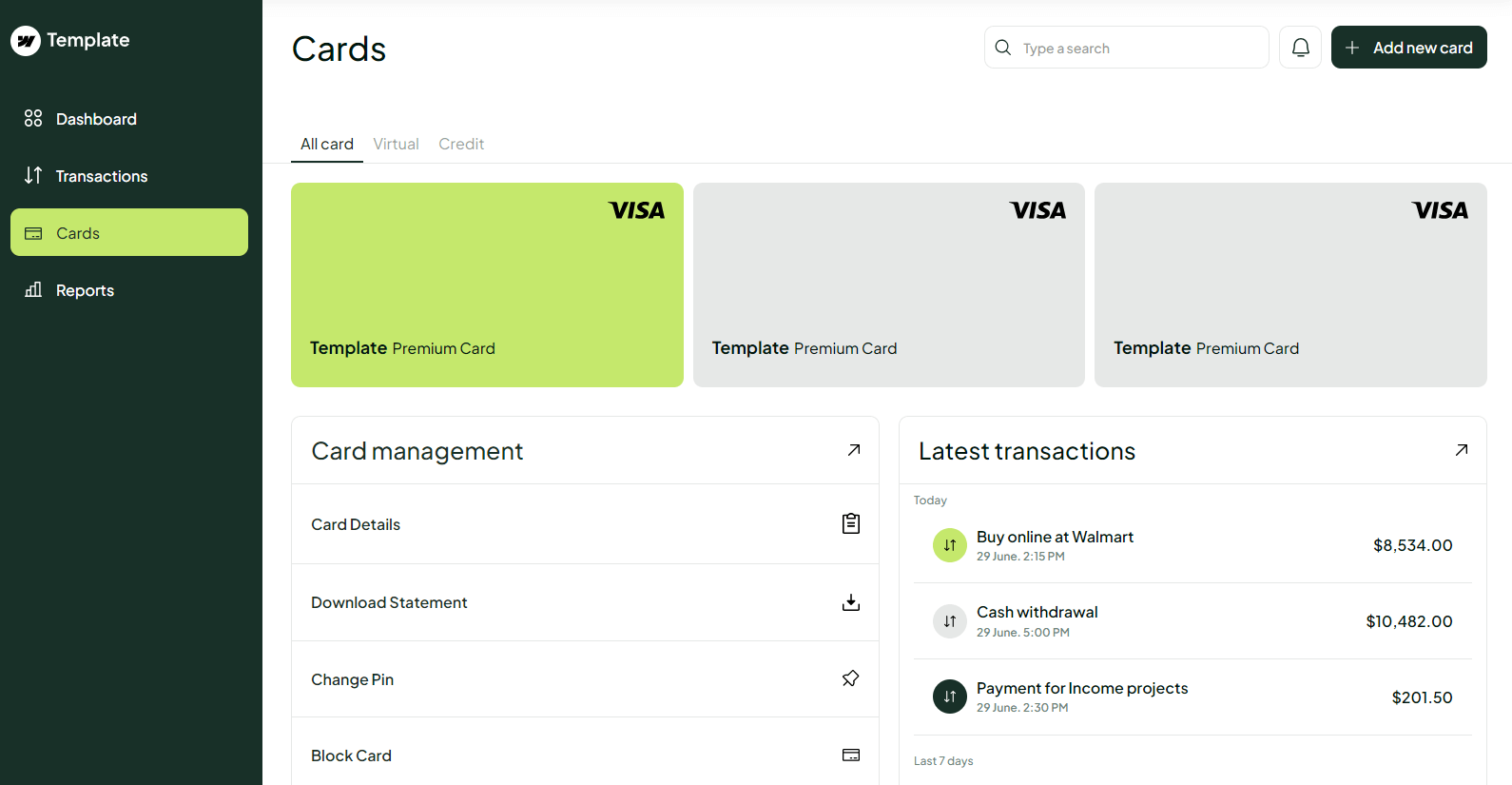Click the Cash withdrawal transaction arrows icon

click(x=949, y=620)
